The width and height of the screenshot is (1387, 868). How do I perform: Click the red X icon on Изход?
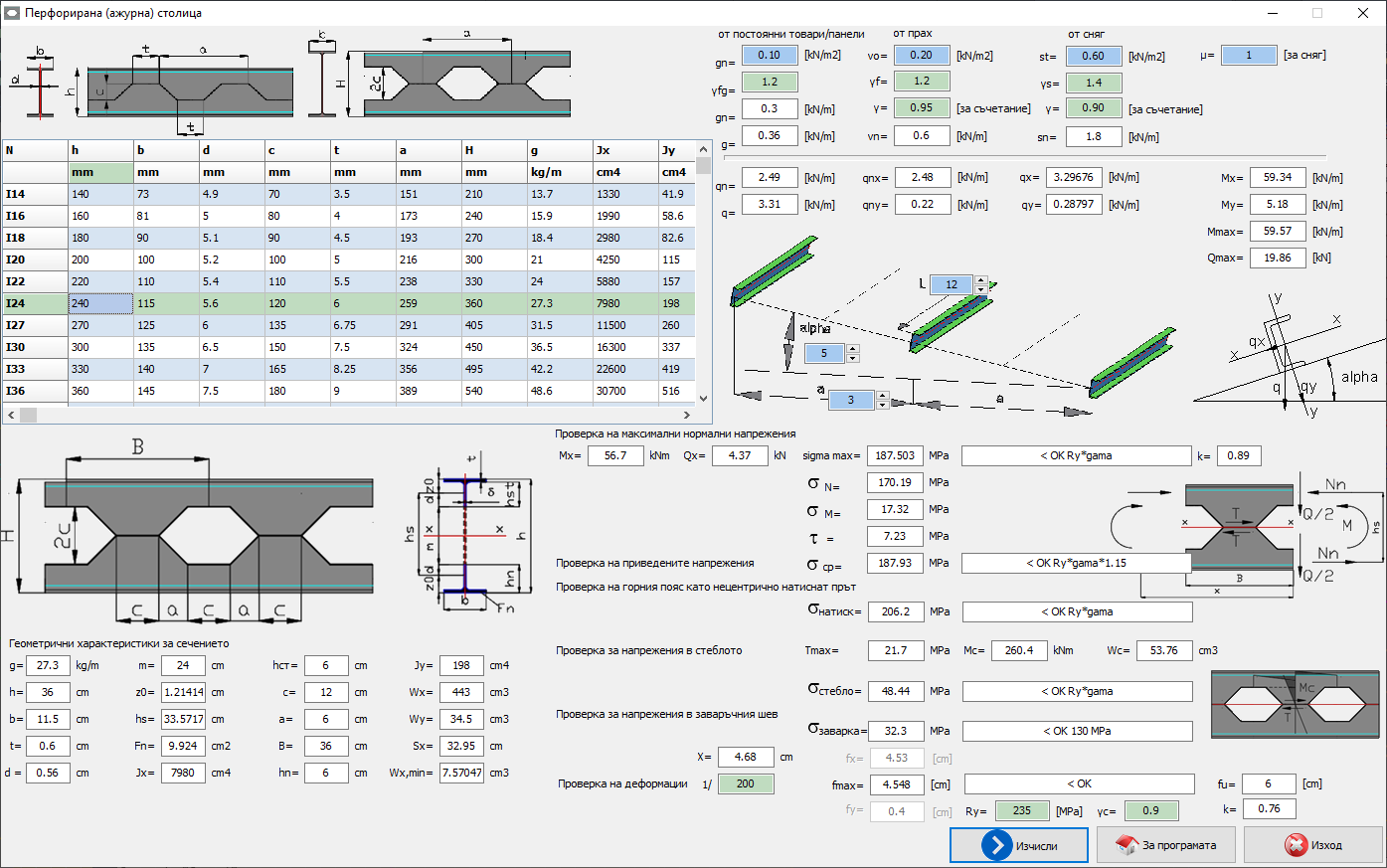pyautogui.click(x=1296, y=845)
